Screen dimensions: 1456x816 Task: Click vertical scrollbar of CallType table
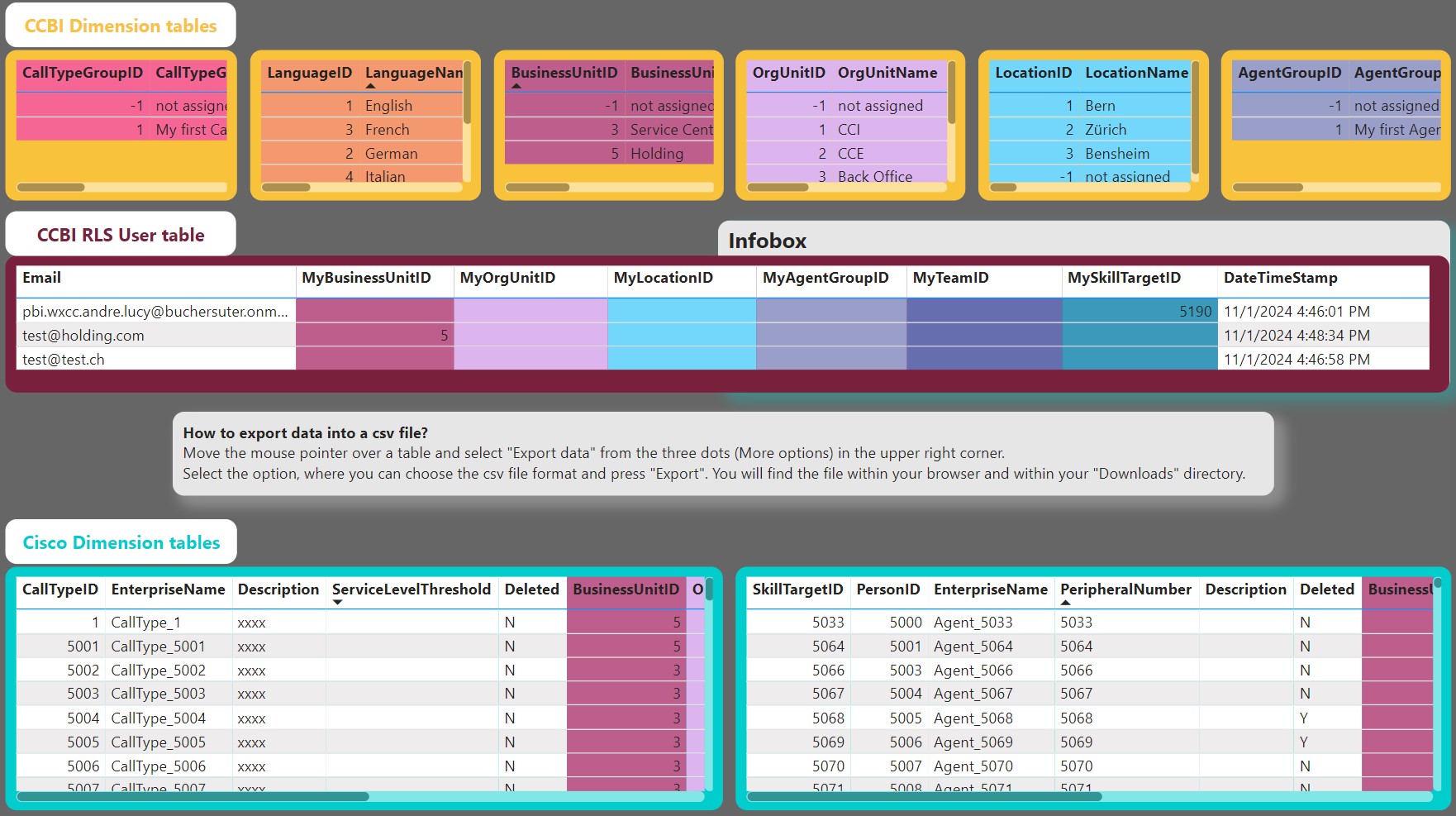pyautogui.click(x=709, y=589)
